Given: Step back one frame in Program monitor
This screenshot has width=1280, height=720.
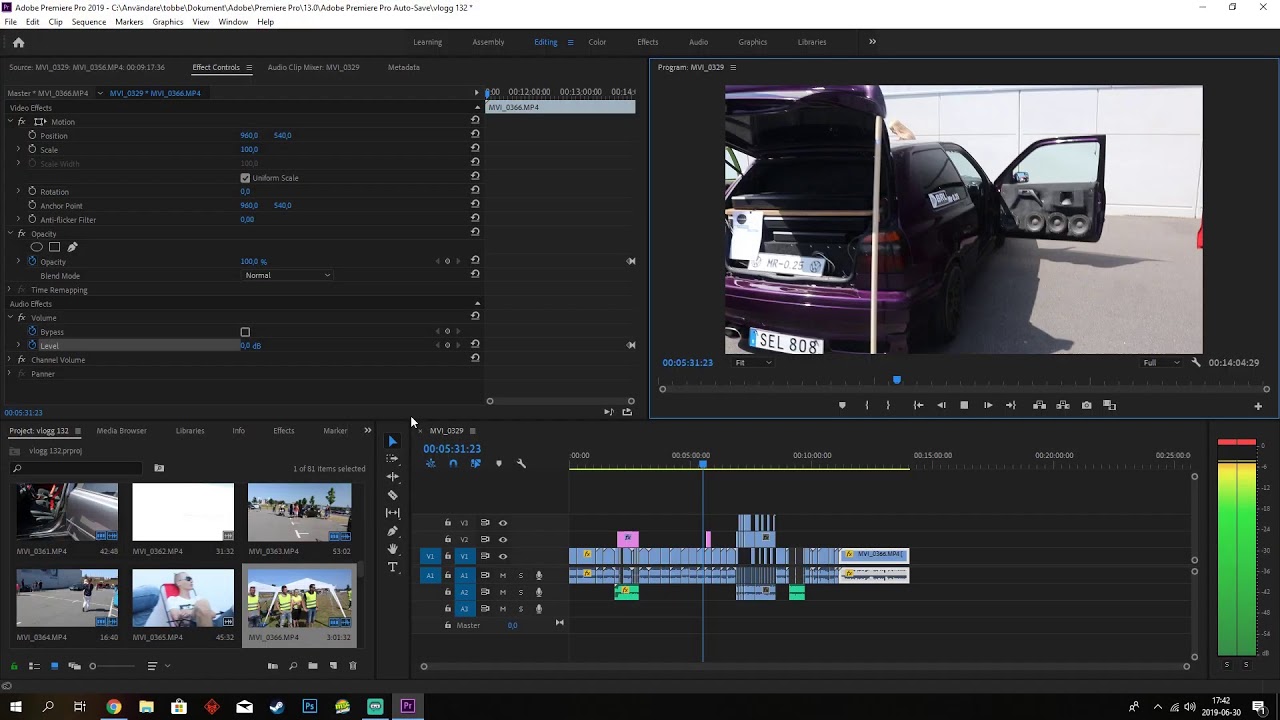Looking at the screenshot, I should (x=941, y=405).
